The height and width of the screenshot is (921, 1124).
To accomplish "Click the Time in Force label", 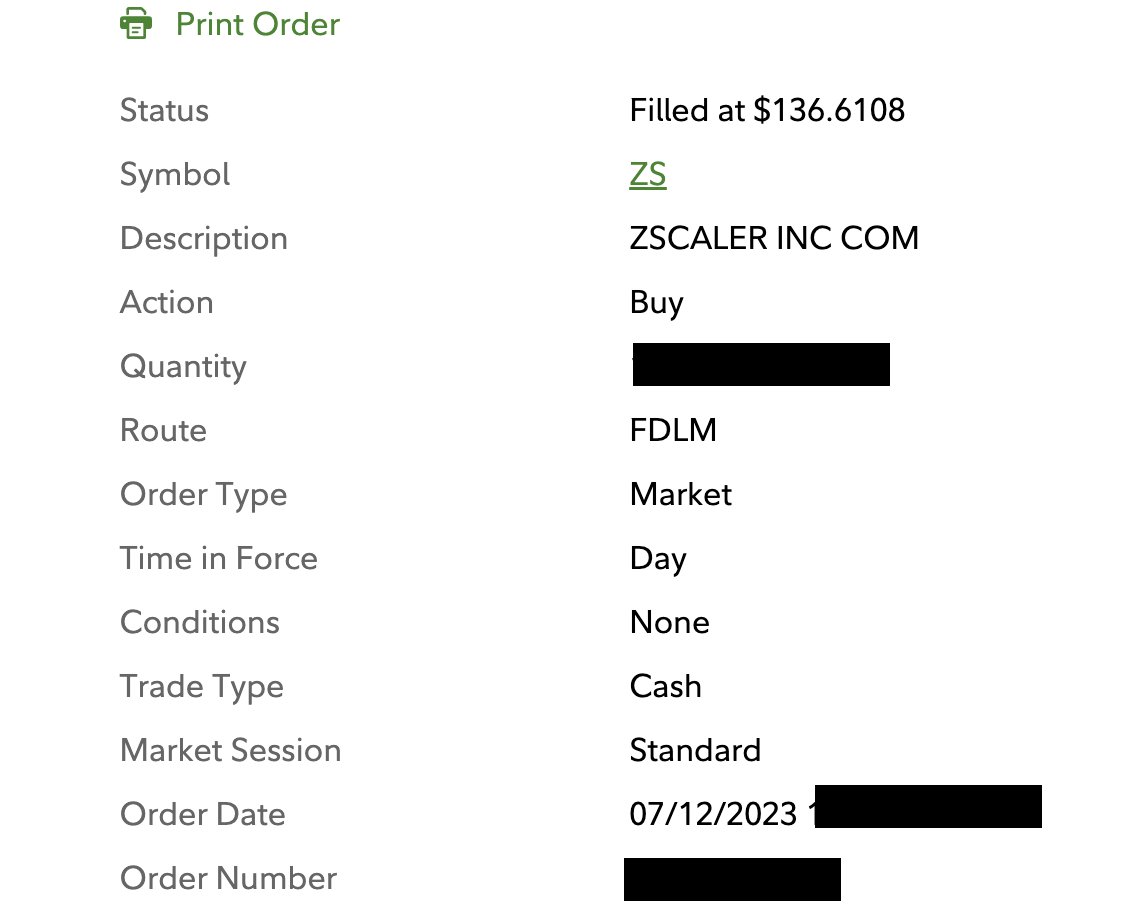I will (x=219, y=558).
